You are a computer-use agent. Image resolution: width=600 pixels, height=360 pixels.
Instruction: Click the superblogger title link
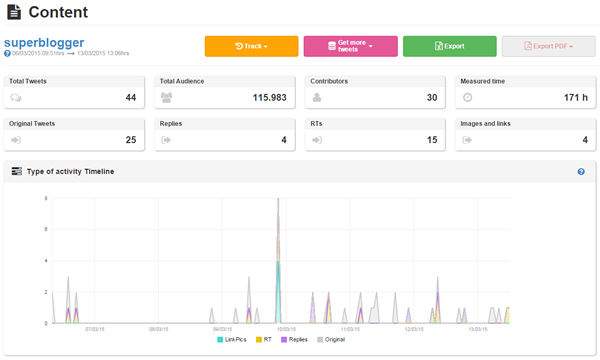[44, 42]
